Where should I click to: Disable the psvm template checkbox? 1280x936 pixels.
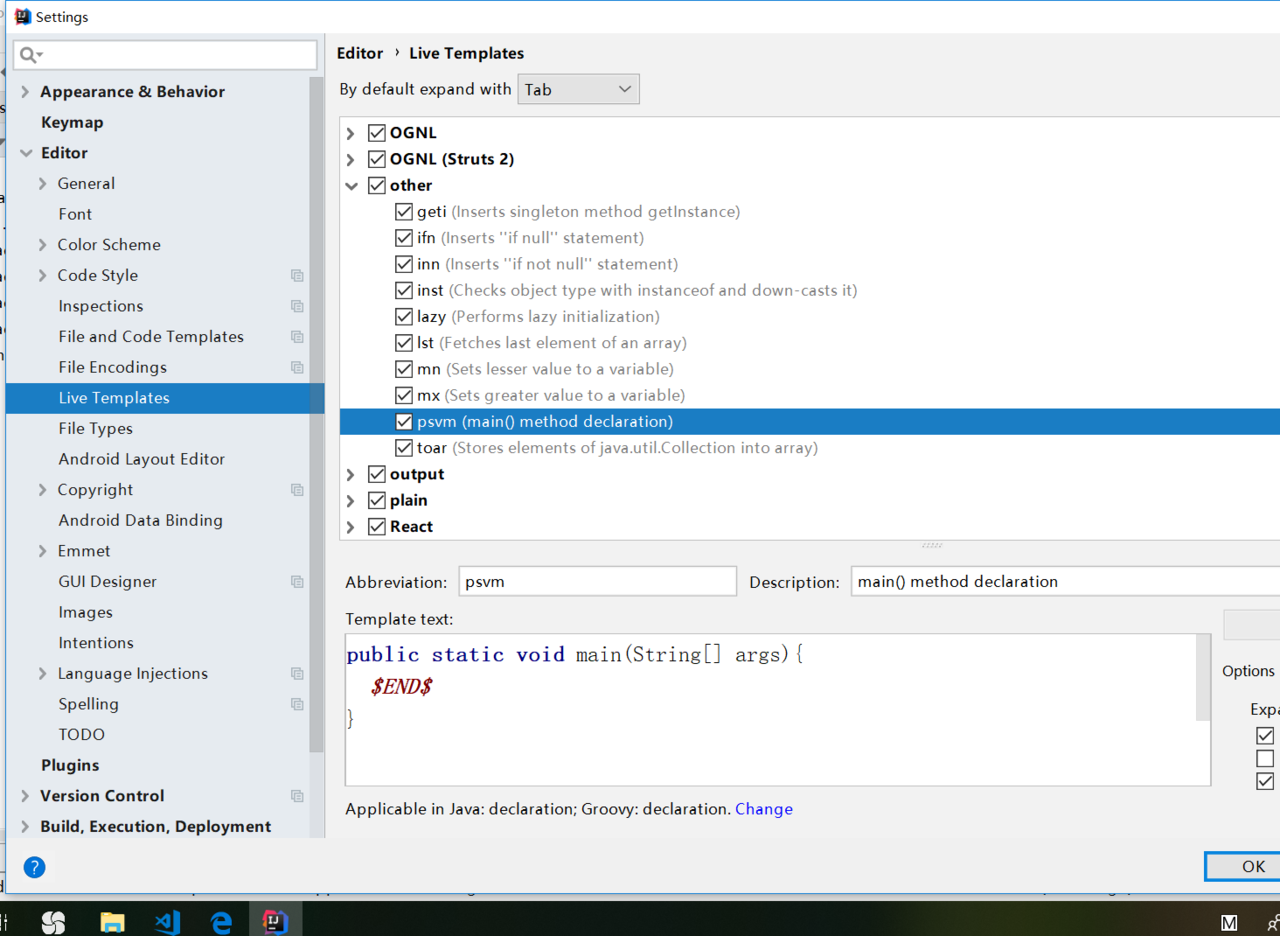404,421
